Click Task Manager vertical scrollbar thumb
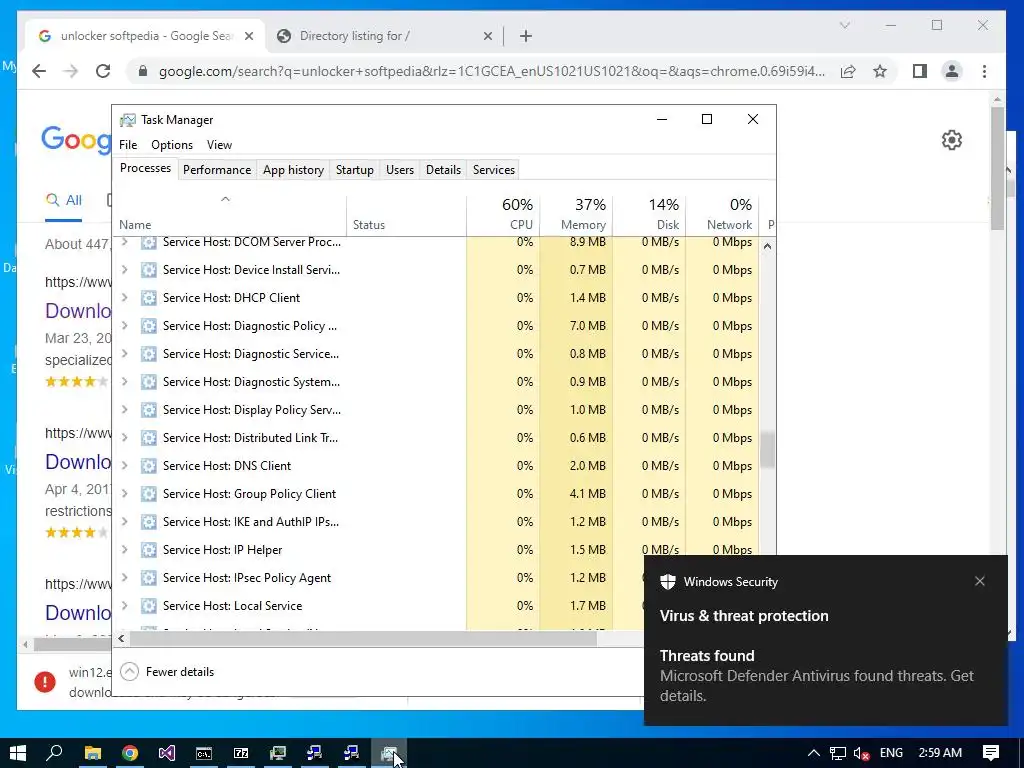 pyautogui.click(x=767, y=449)
